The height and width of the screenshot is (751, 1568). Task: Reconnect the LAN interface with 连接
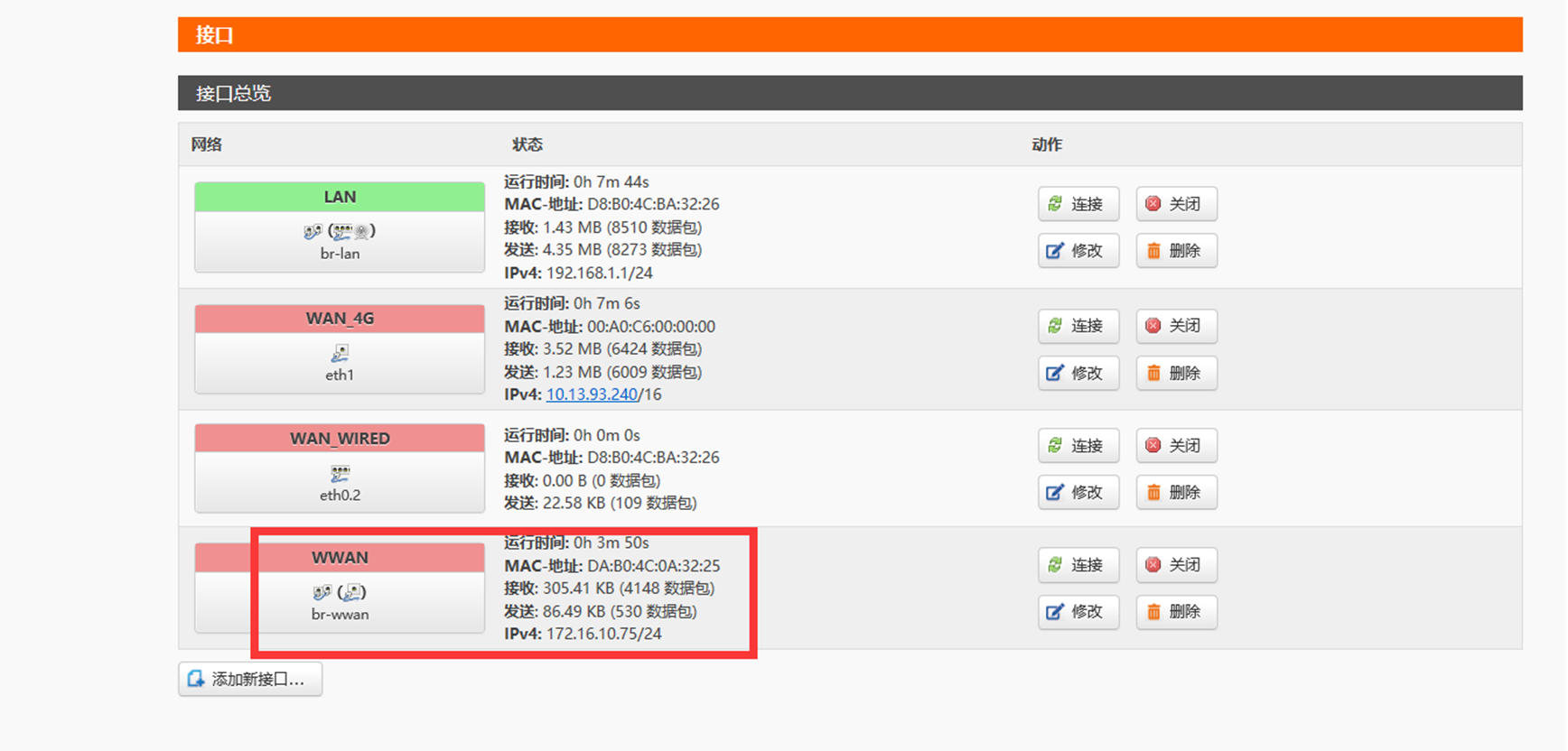1078,204
